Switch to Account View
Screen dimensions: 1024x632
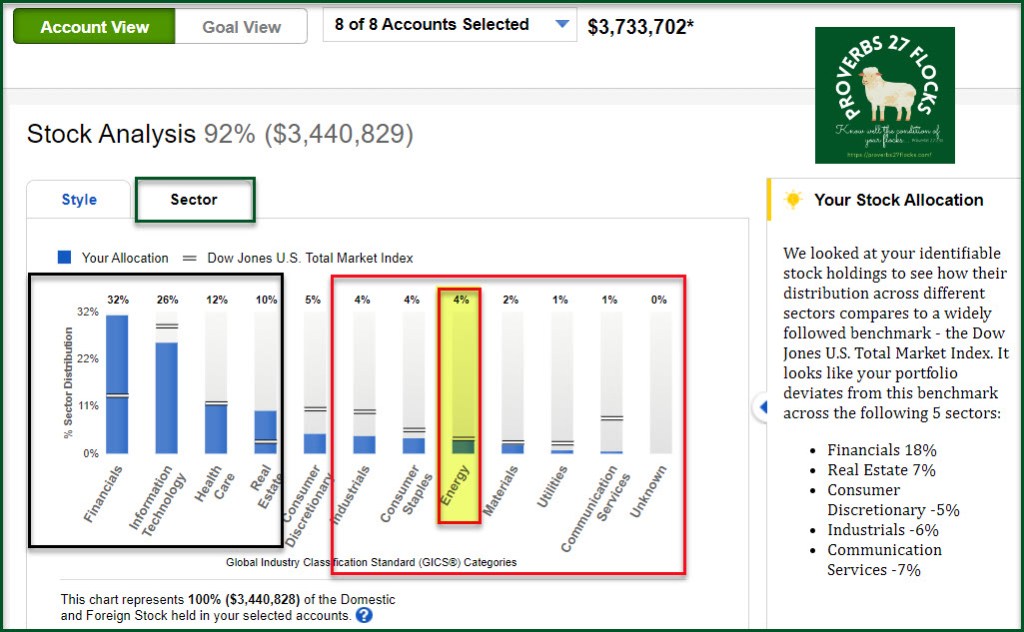click(x=94, y=27)
